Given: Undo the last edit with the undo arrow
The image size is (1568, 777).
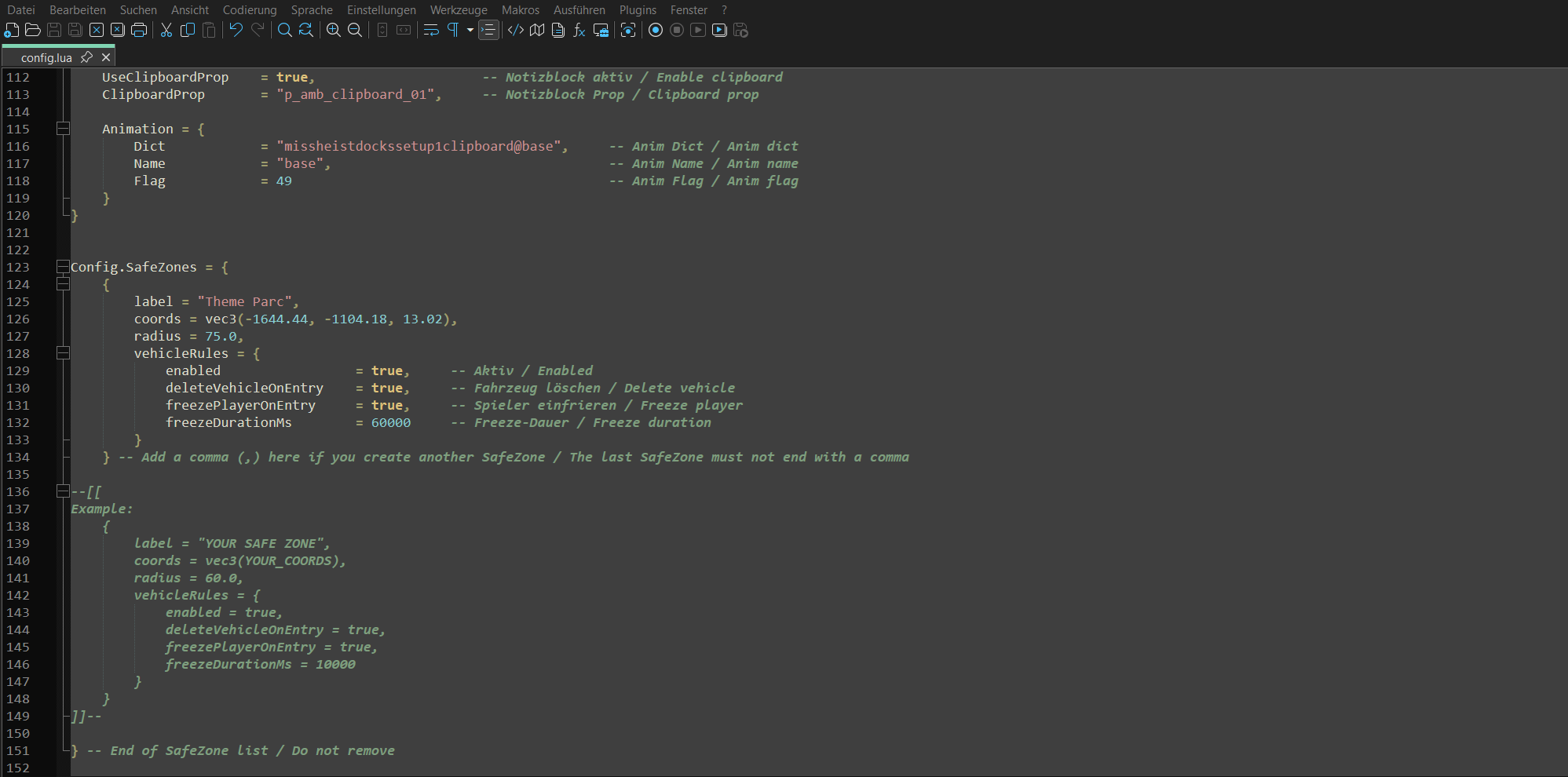Looking at the screenshot, I should [x=236, y=30].
